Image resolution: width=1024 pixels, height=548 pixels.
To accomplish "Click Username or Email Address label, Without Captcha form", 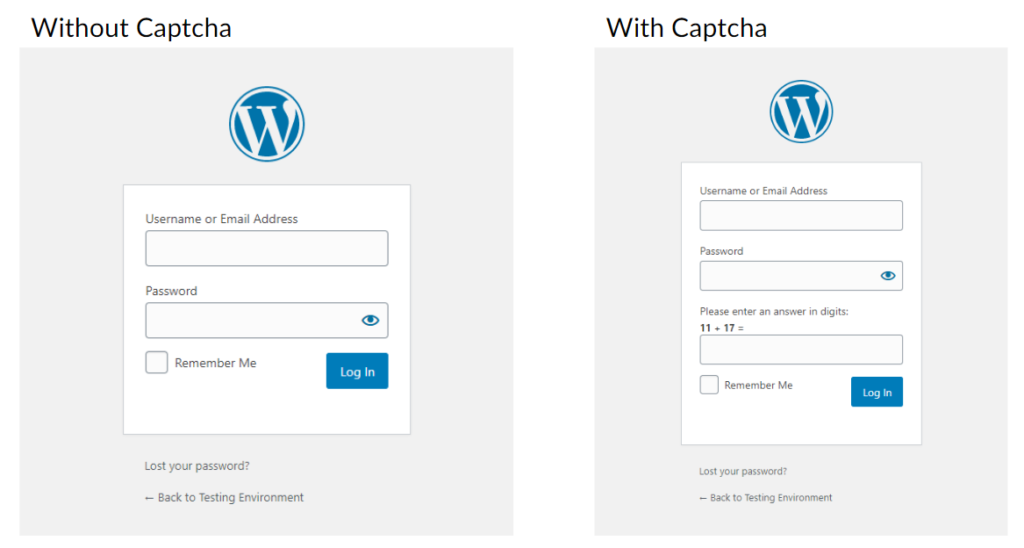I will 221,219.
